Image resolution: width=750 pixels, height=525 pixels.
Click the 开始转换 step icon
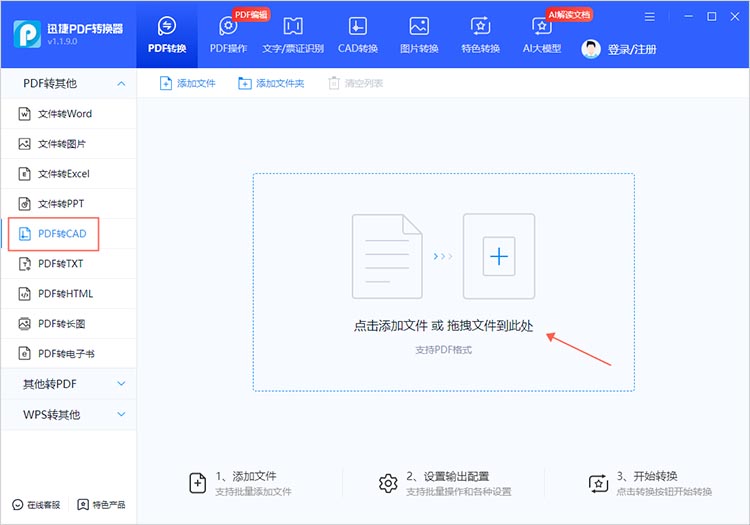coord(598,483)
